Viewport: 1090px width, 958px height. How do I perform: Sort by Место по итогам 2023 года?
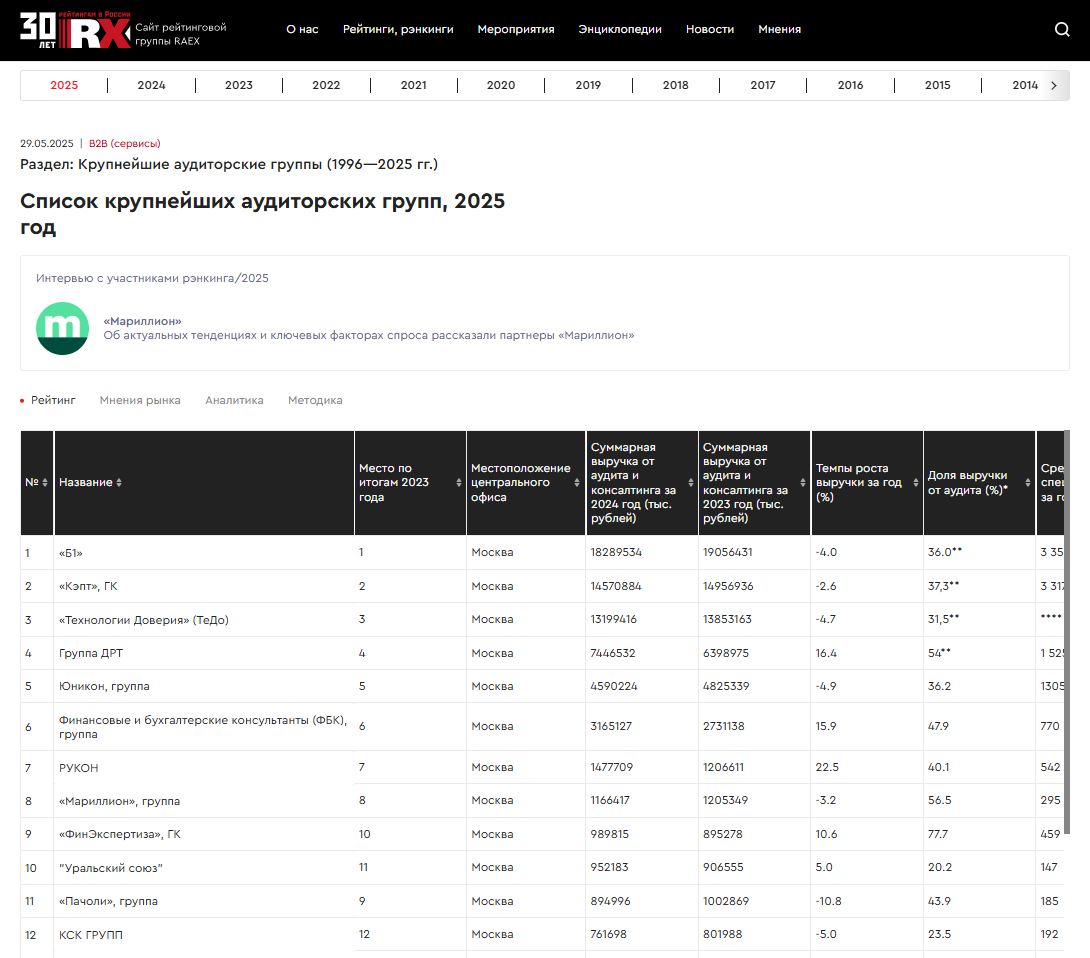(459, 482)
